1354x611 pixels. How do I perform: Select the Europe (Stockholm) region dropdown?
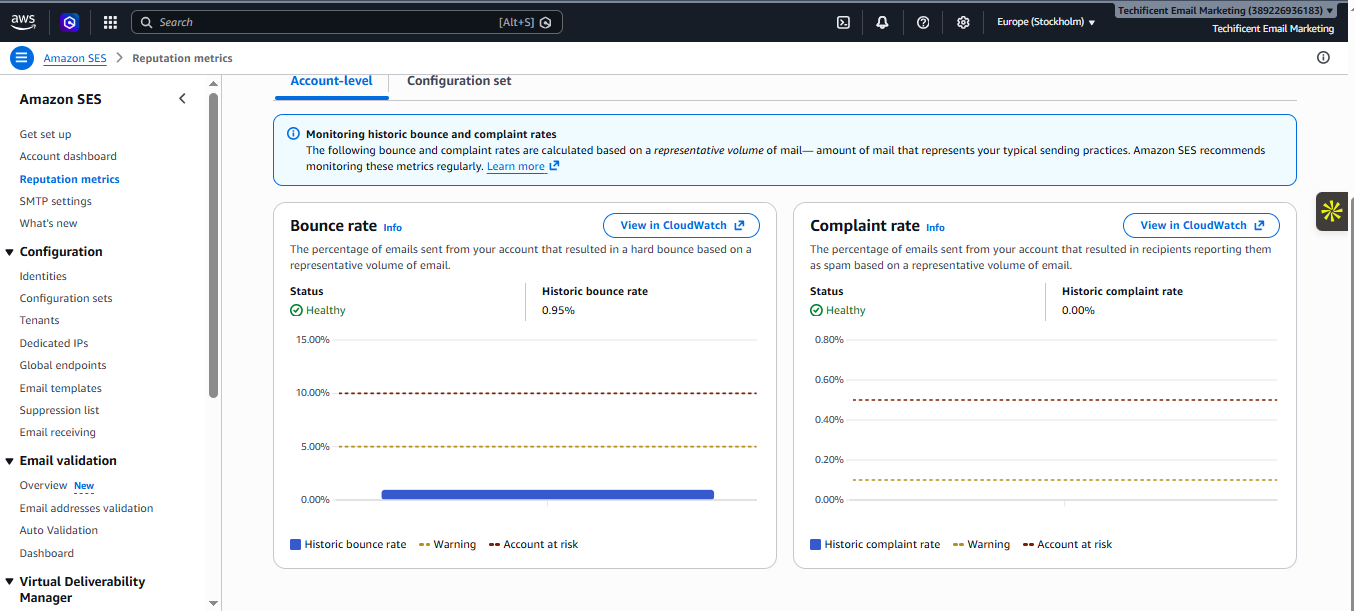[1046, 22]
